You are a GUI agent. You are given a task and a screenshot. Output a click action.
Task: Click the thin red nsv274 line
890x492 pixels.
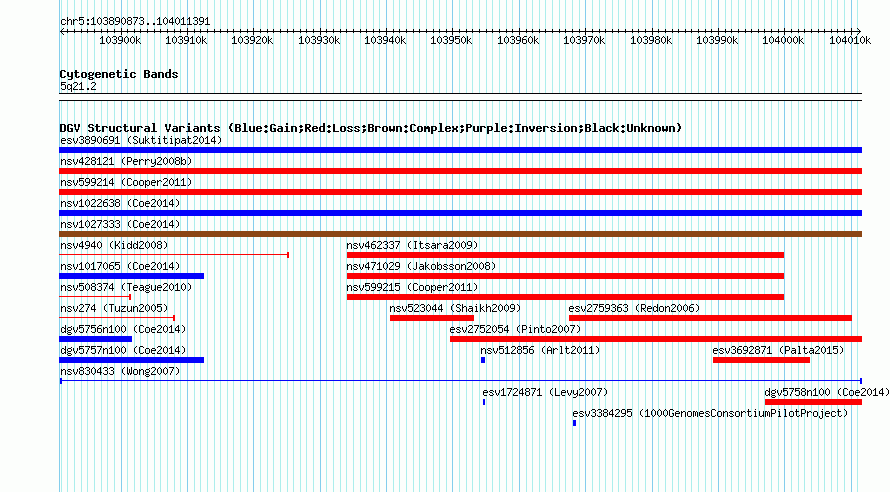117,318
